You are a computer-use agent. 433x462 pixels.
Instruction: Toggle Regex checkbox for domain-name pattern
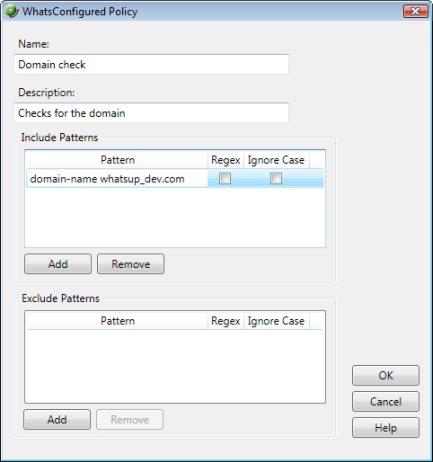click(x=225, y=178)
